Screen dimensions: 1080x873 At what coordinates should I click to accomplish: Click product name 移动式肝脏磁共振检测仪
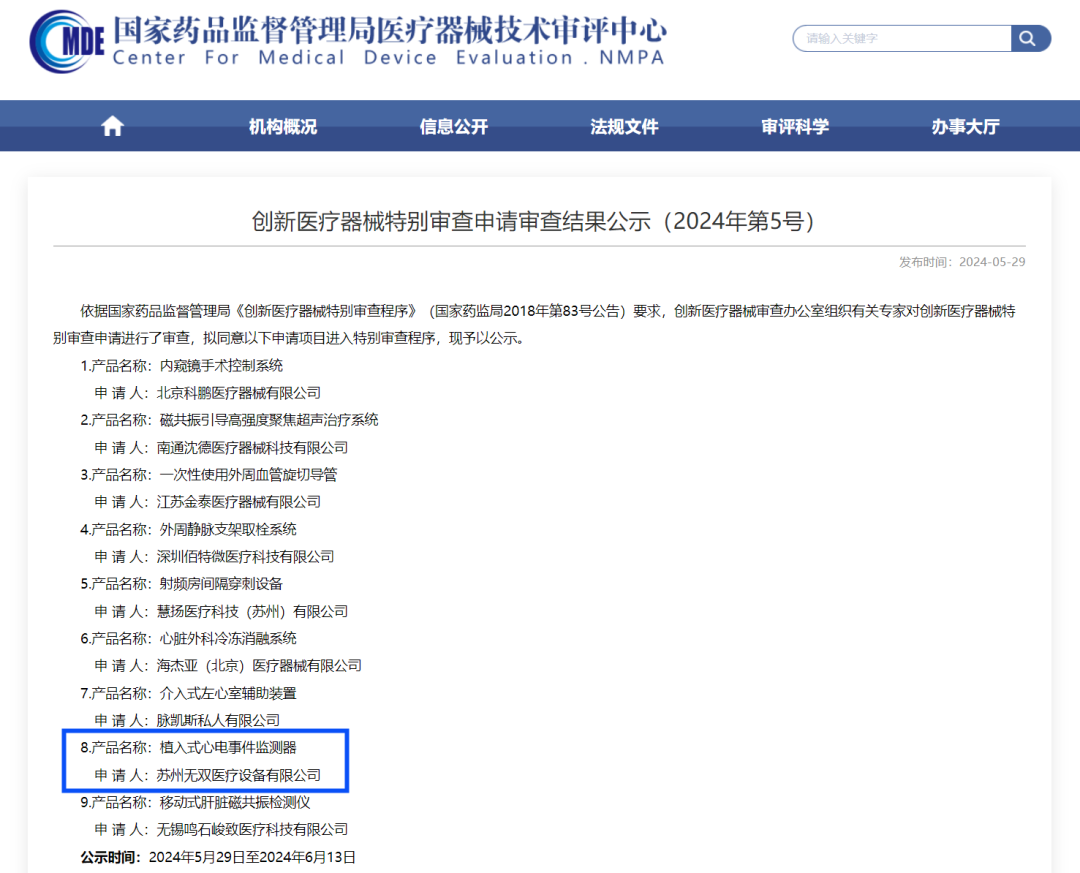(235, 802)
